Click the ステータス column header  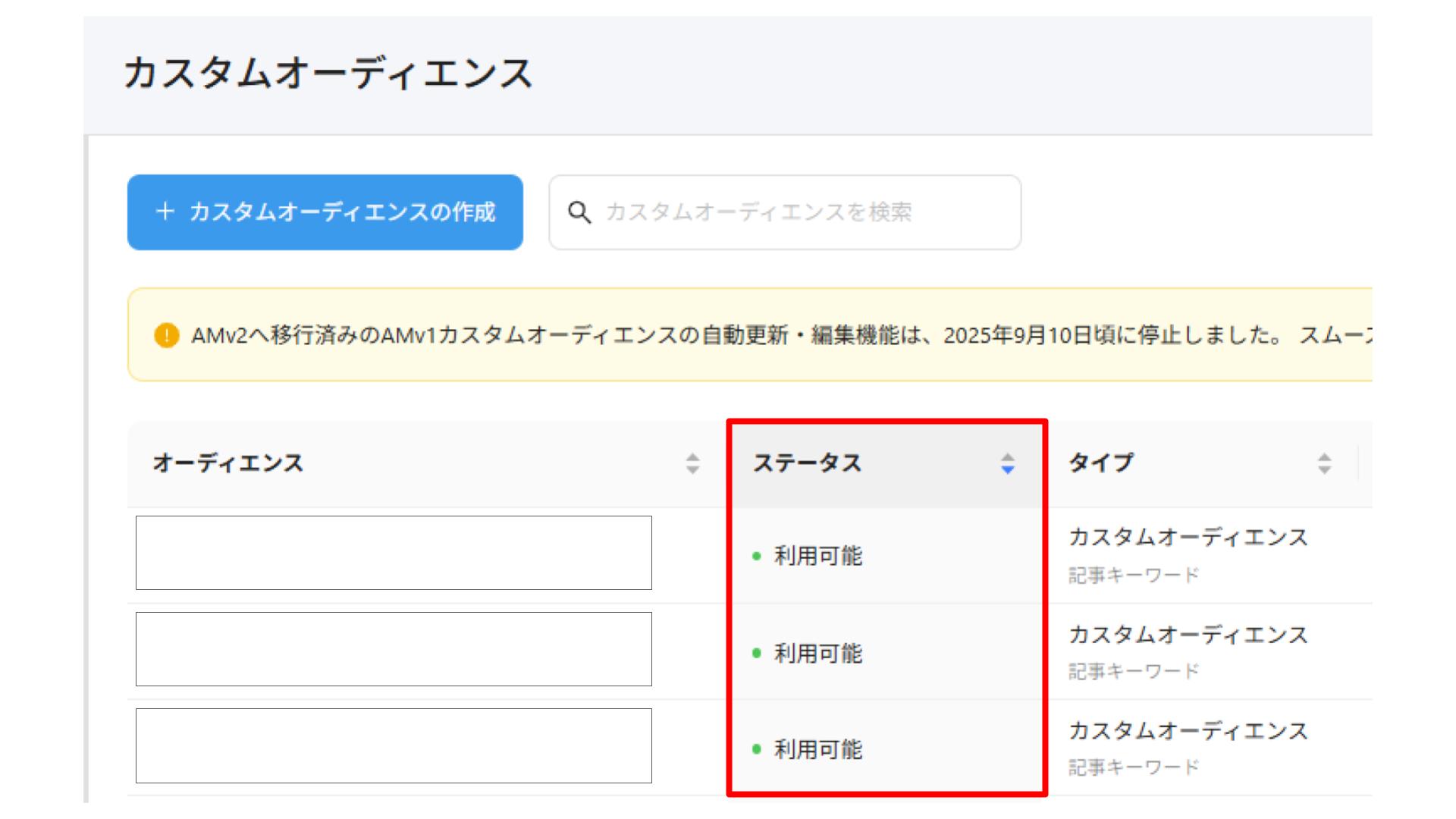807,463
